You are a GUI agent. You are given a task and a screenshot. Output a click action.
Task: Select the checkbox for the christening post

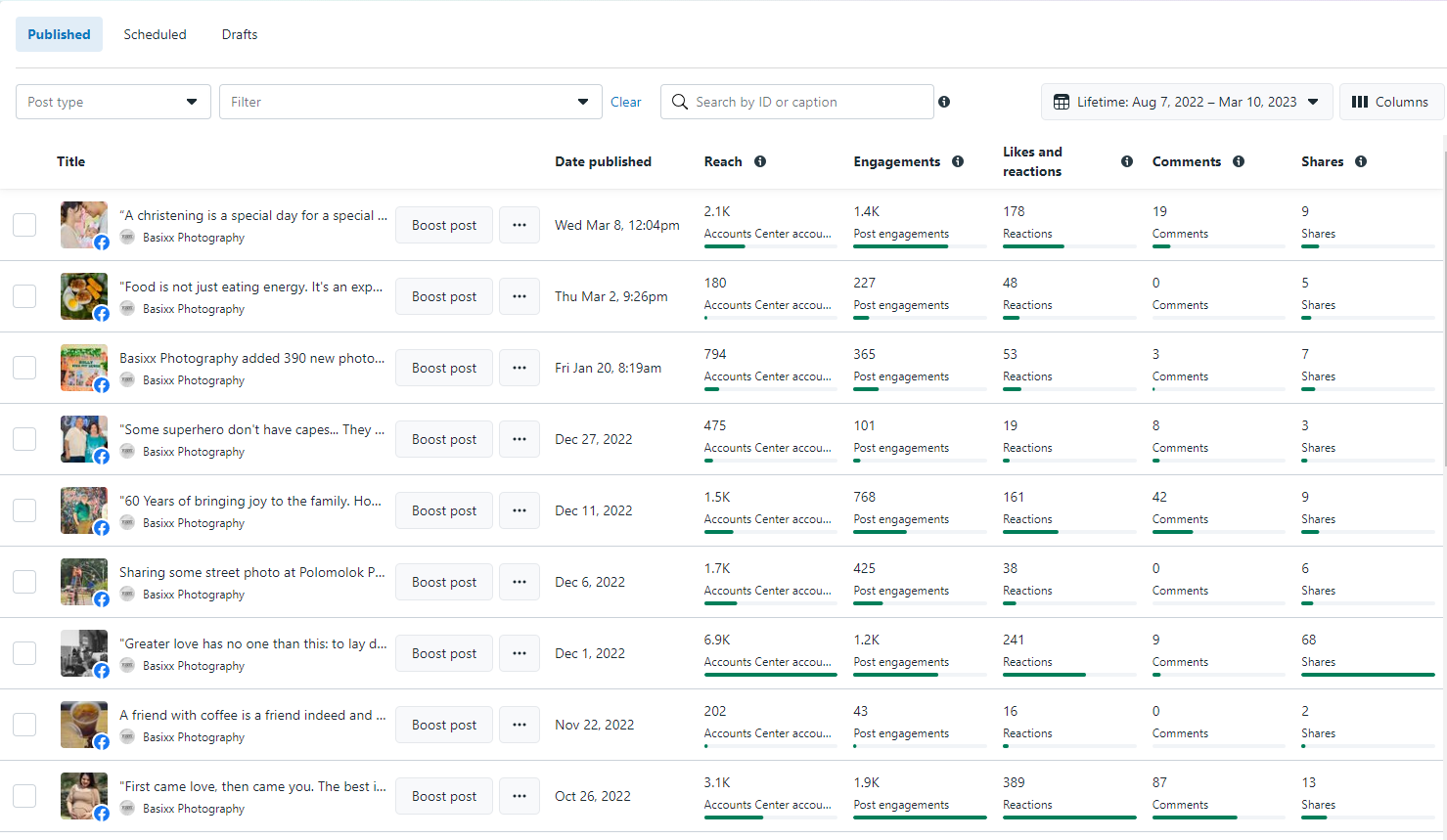coord(24,225)
